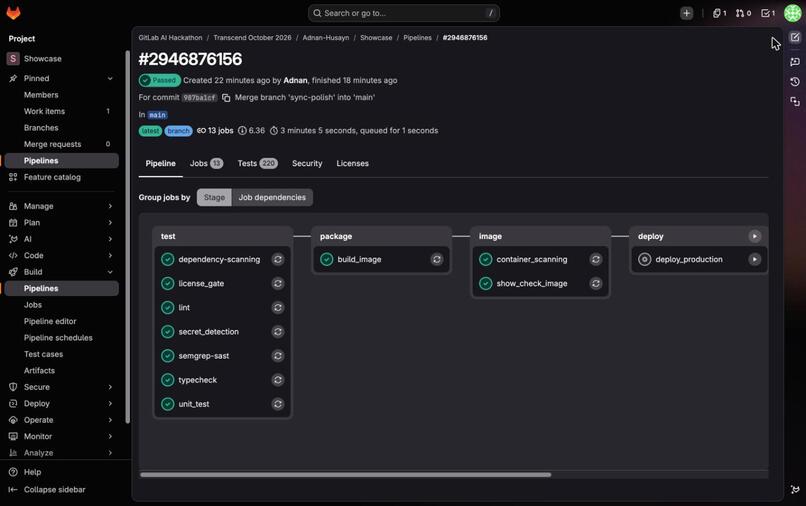Click the horizontal pipeline graph scrollbar
Image resolution: width=806 pixels, height=506 pixels.
click(345, 475)
